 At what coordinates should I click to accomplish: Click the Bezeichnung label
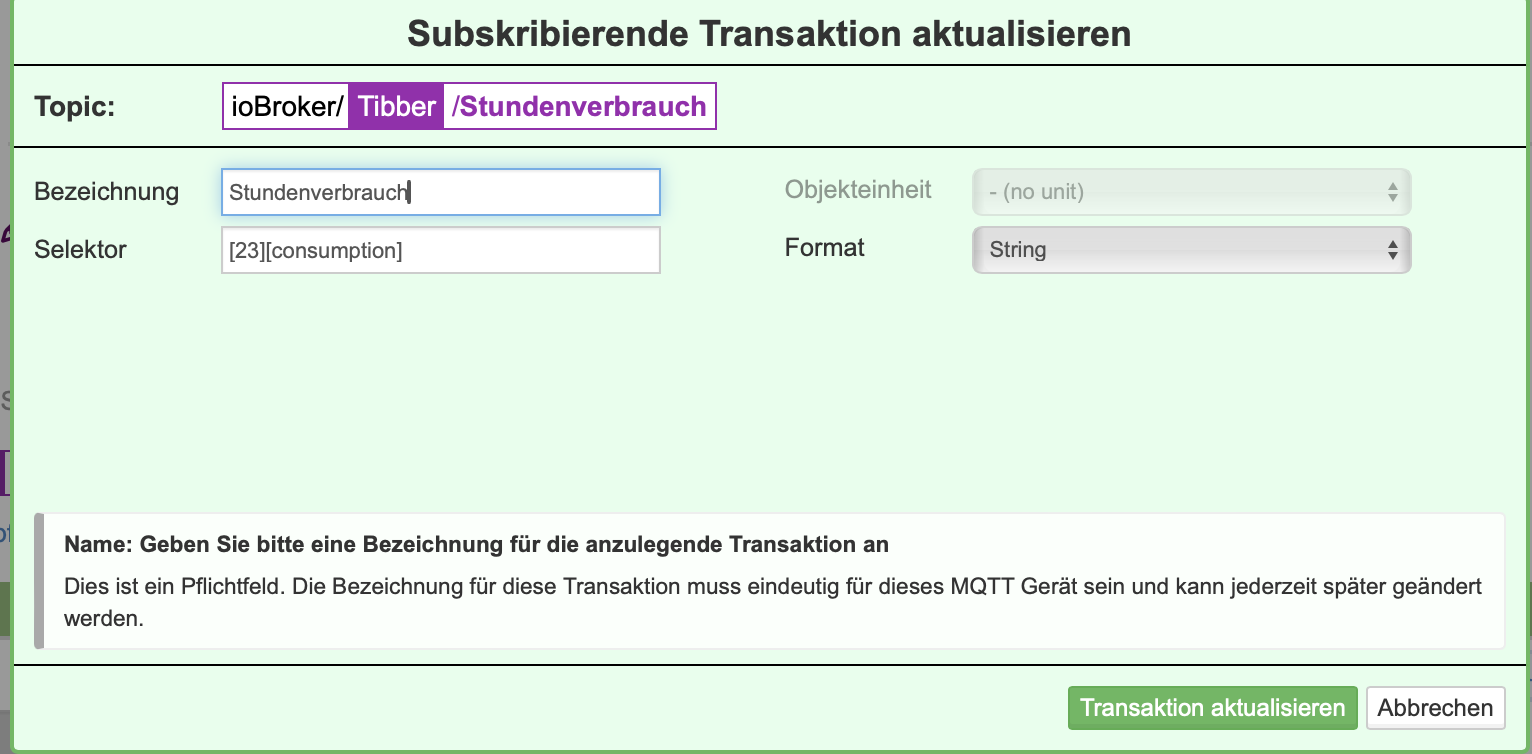106,192
